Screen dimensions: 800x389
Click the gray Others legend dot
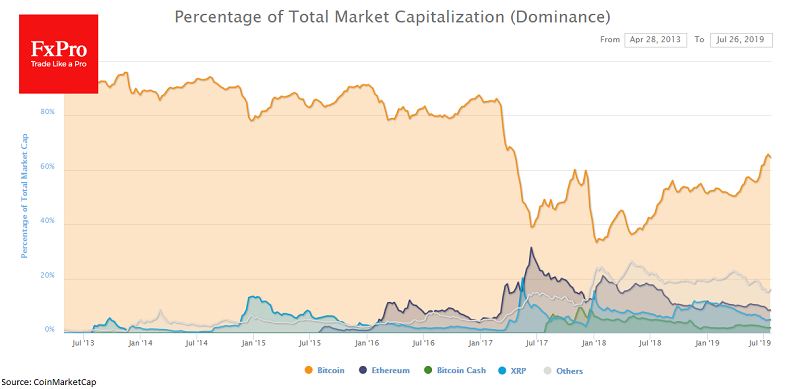point(546,370)
